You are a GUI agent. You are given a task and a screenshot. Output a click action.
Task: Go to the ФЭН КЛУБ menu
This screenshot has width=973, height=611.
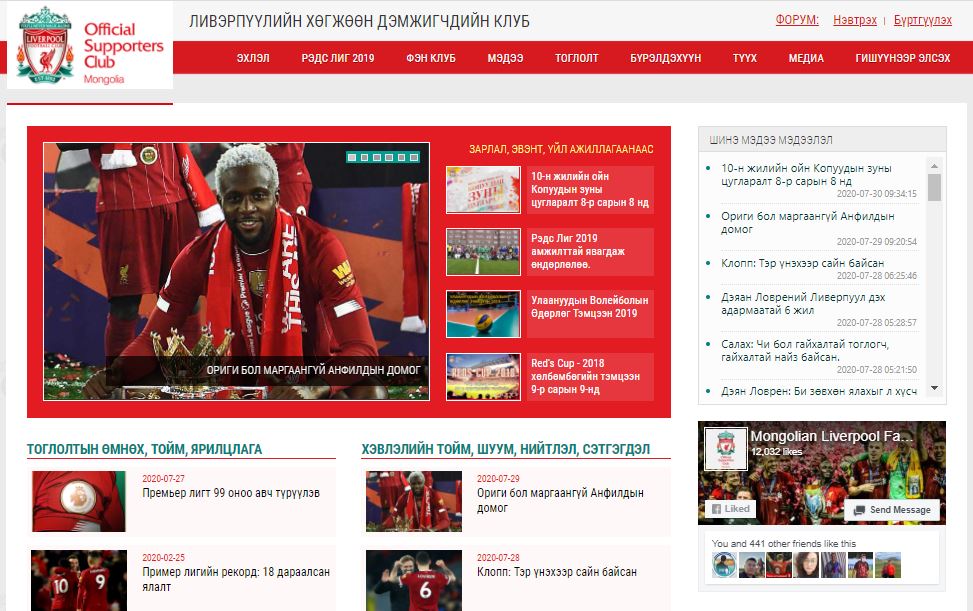click(431, 58)
